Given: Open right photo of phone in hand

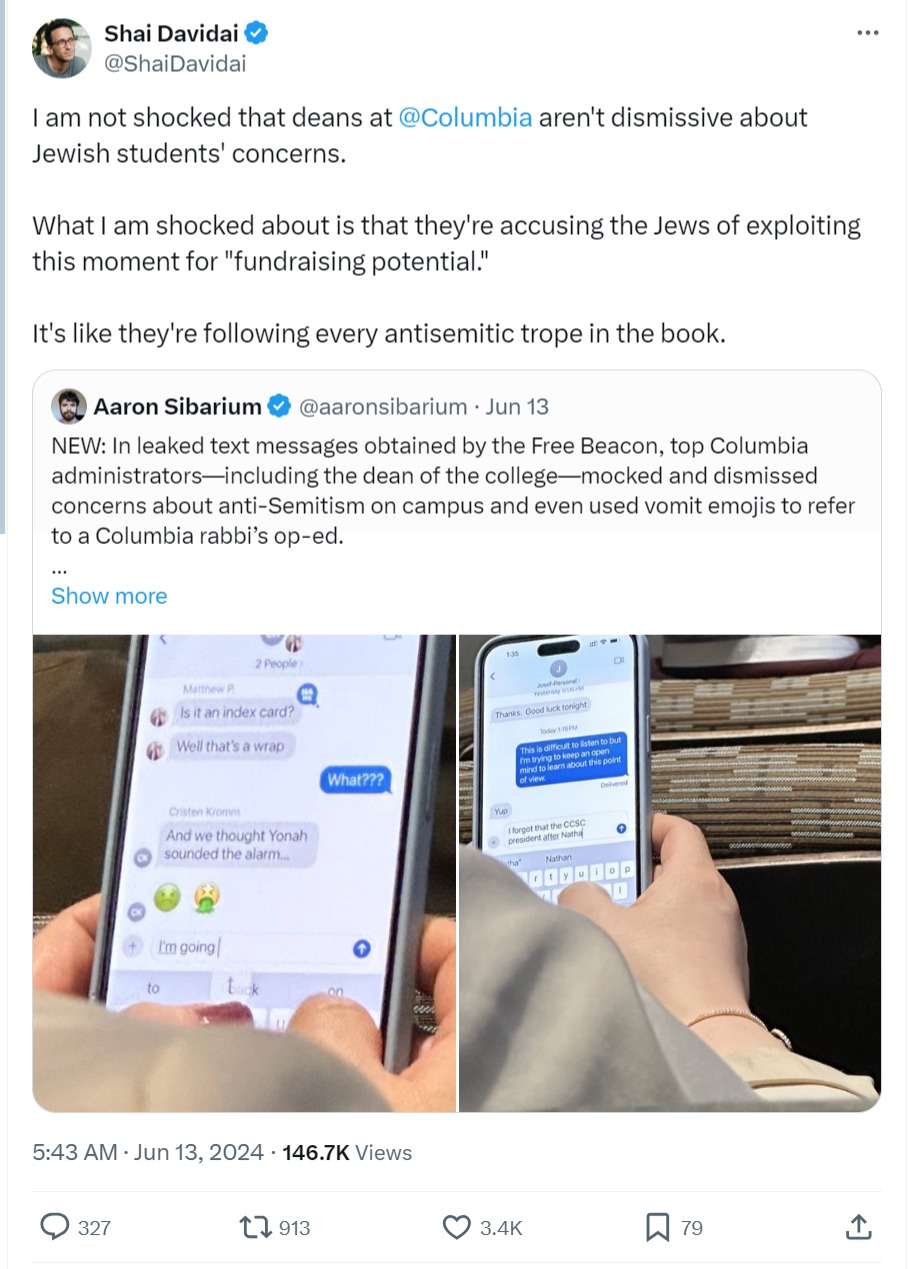Looking at the screenshot, I should [x=670, y=873].
